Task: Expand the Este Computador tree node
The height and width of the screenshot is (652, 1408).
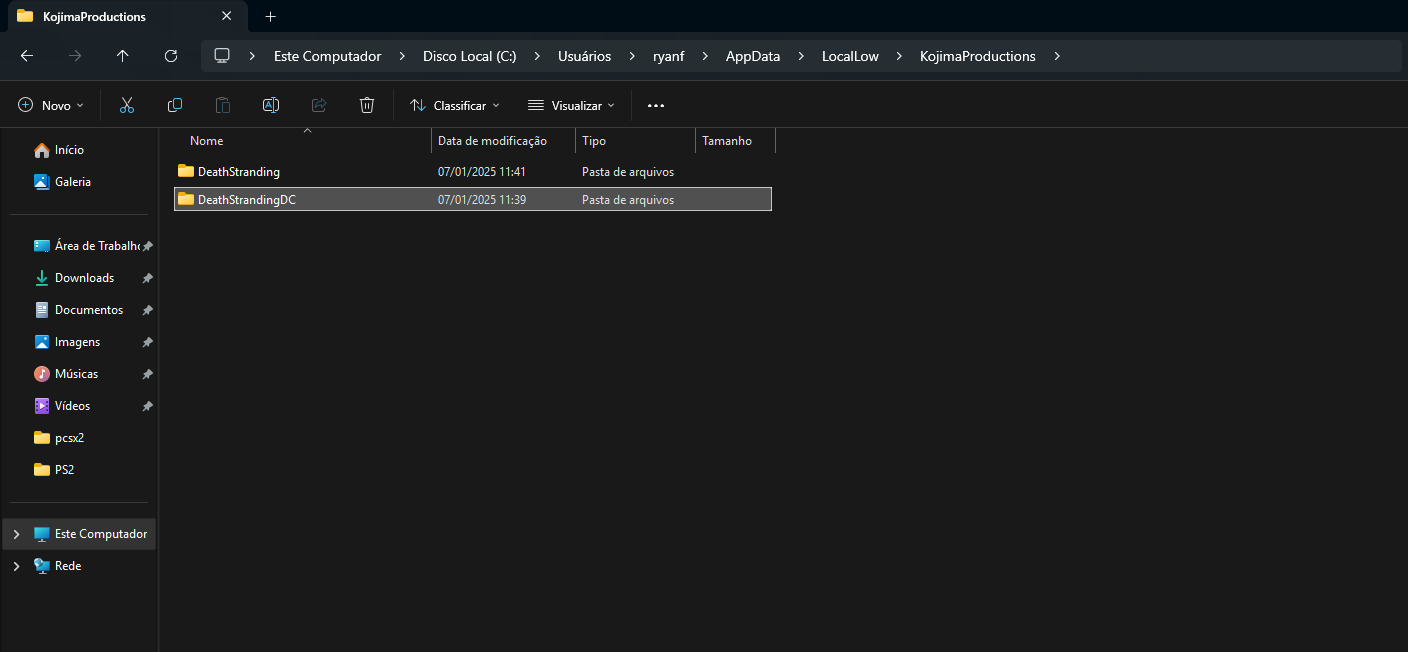Action: click(x=16, y=534)
